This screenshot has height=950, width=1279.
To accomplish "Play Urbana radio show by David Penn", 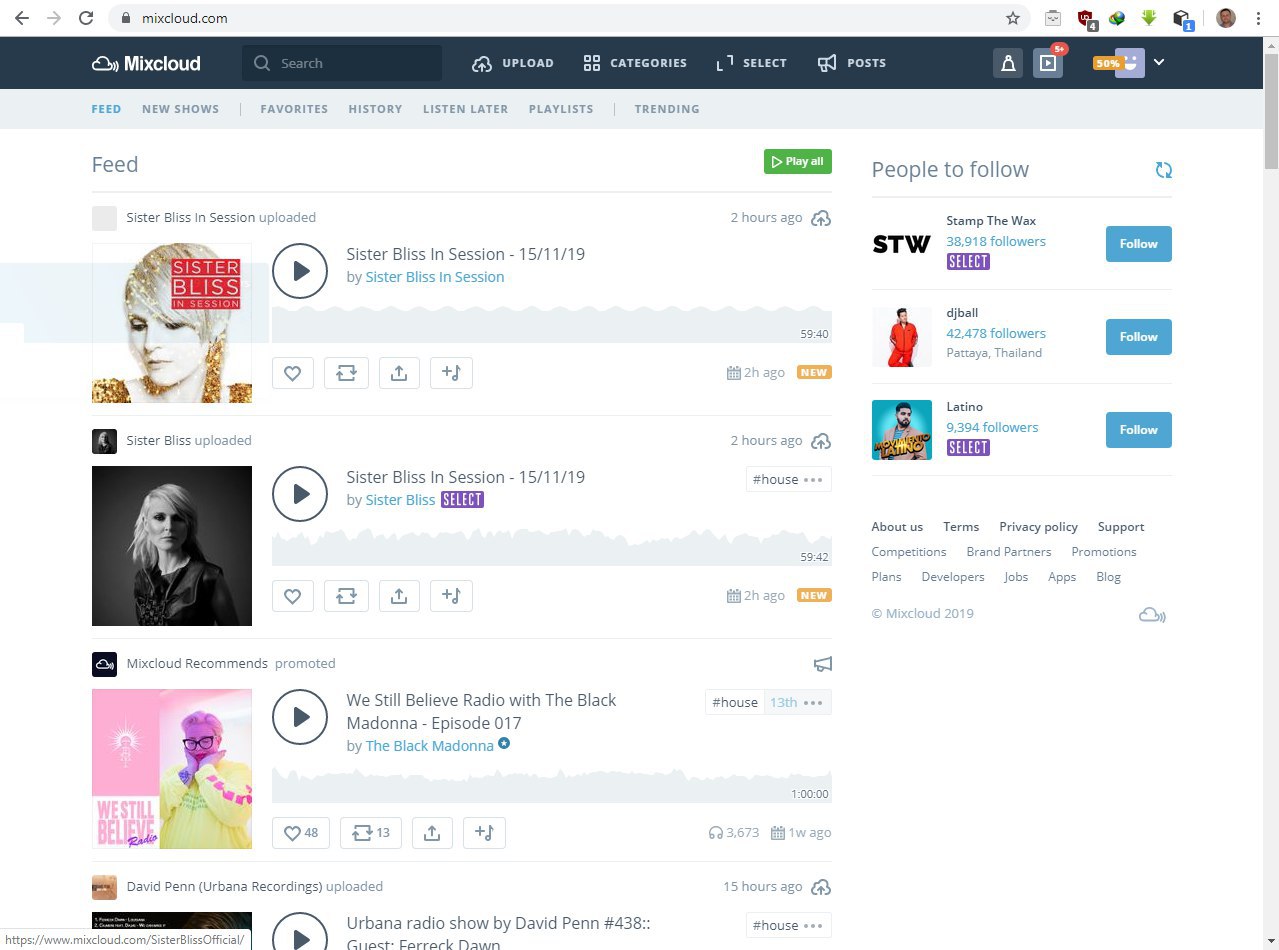I will click(300, 935).
